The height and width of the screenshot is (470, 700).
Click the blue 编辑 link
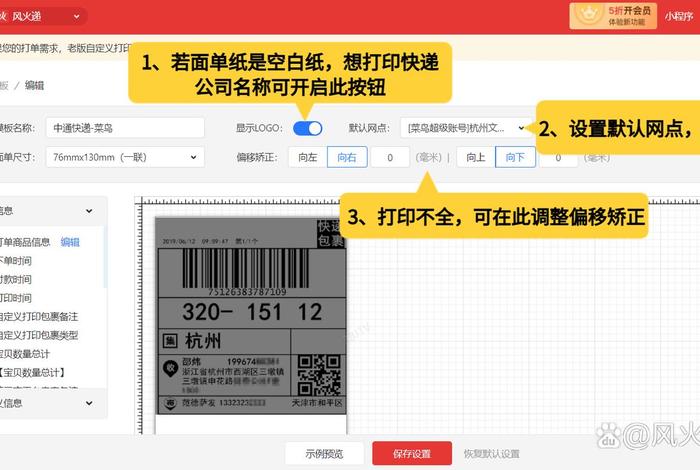tap(70, 242)
